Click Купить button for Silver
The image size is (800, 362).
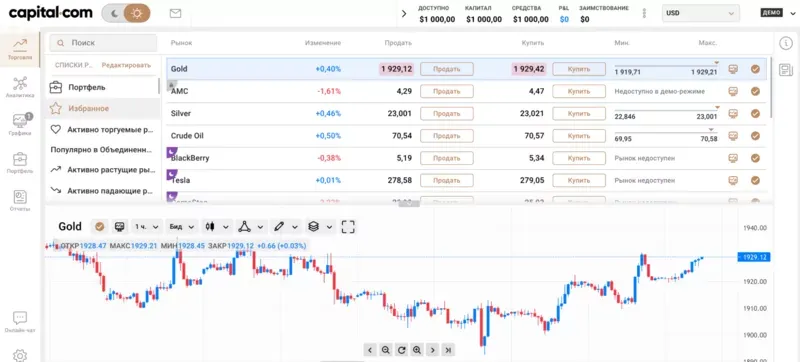(x=579, y=114)
